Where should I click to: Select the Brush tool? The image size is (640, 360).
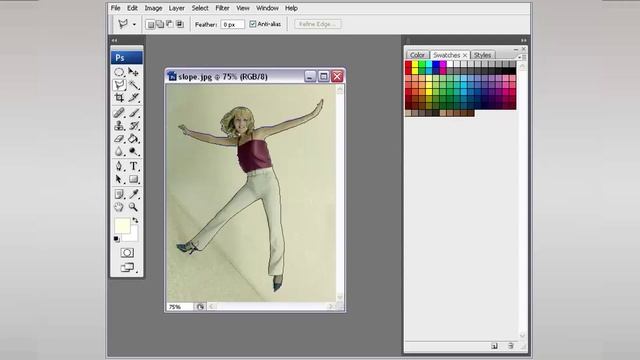[133, 113]
